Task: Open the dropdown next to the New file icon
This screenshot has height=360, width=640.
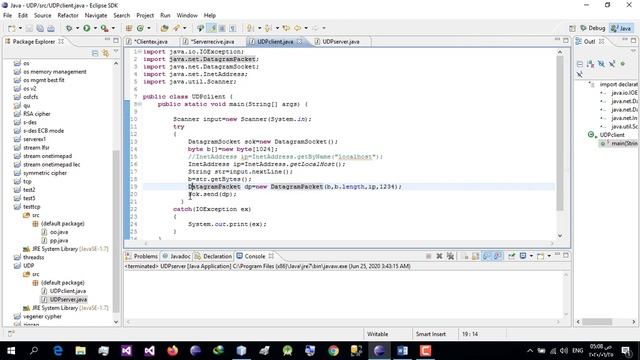Action: (x=20, y=28)
